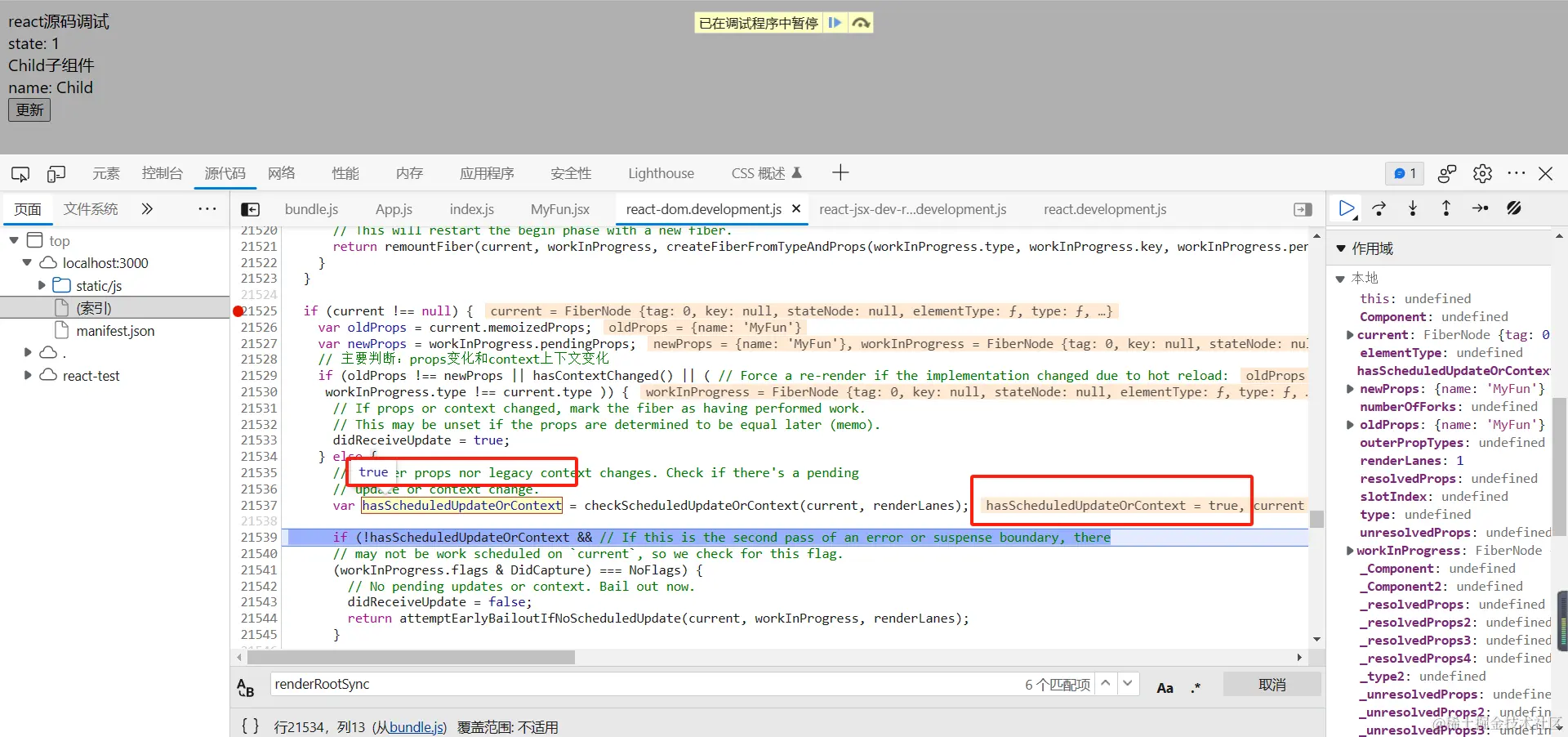Go to previous search match
Screen dimensions: 1568x737
(x=1105, y=683)
